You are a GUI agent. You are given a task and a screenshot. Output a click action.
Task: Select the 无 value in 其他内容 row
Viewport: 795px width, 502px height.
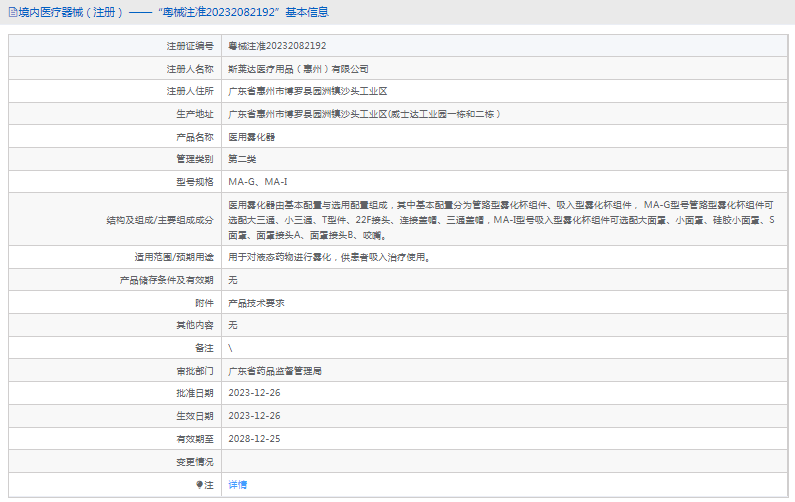pos(233,325)
